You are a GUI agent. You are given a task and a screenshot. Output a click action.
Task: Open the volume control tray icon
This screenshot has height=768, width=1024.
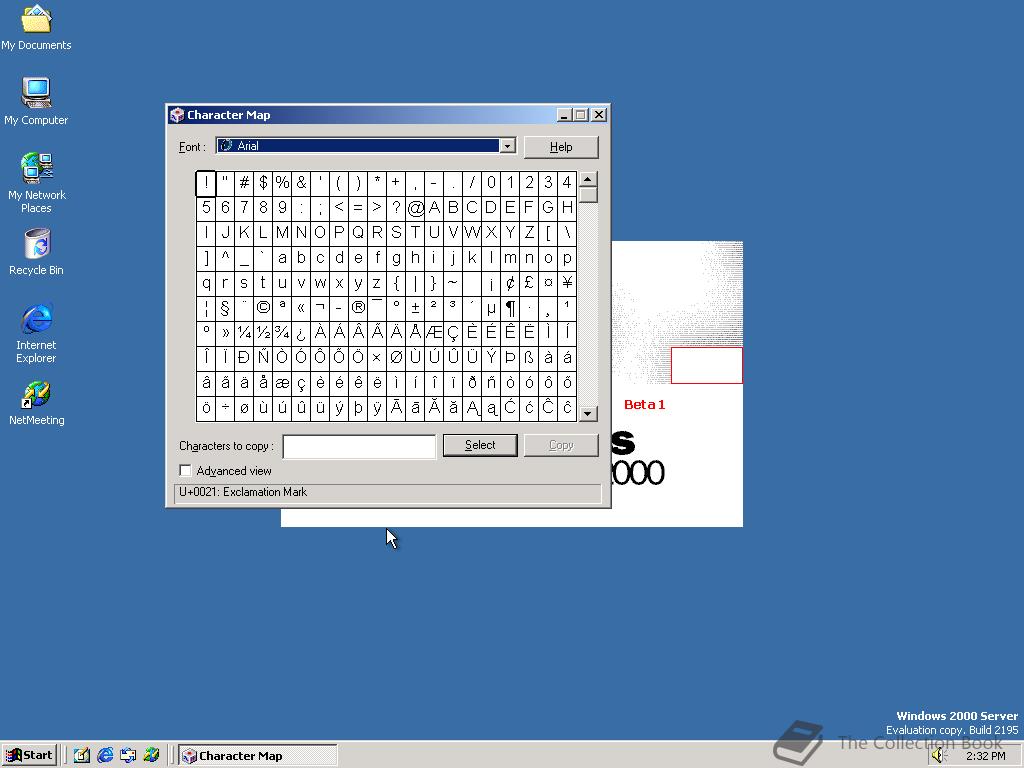[938, 756]
